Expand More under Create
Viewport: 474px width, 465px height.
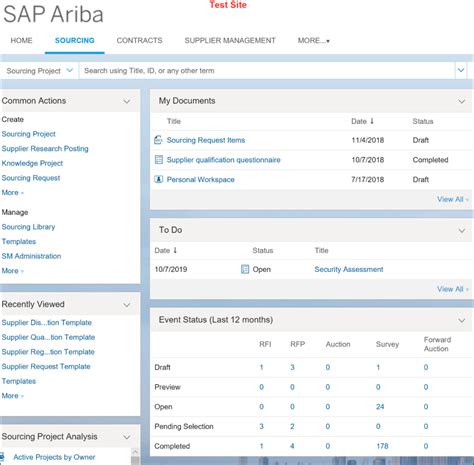tap(13, 193)
